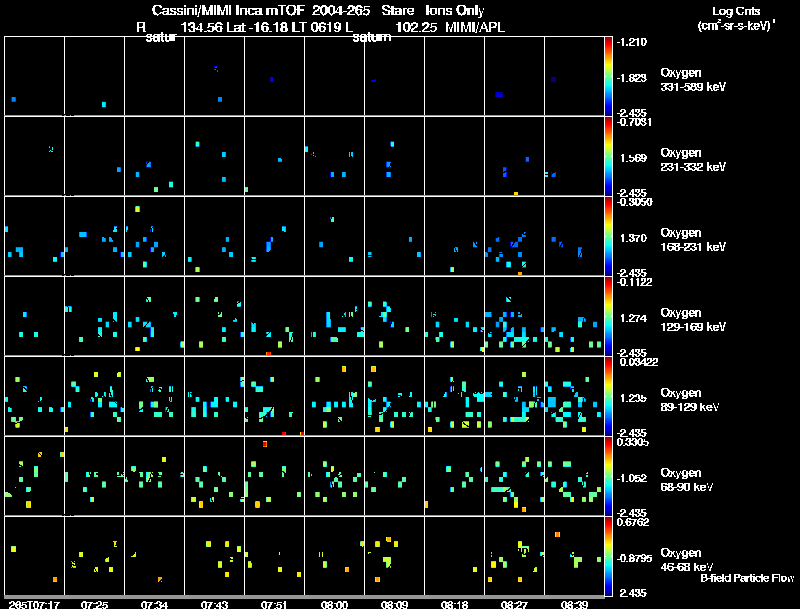Click the Cassini/MIMI Inca mTOF title text
The image size is (800, 609).
pos(229,10)
